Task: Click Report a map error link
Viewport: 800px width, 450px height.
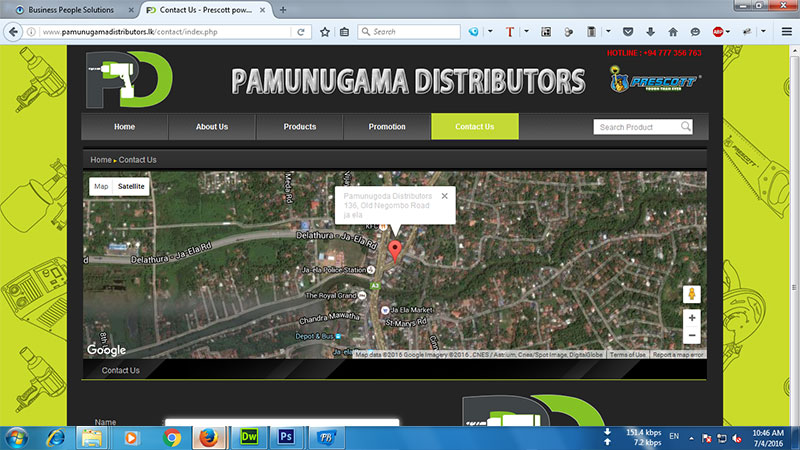Action: coord(678,355)
